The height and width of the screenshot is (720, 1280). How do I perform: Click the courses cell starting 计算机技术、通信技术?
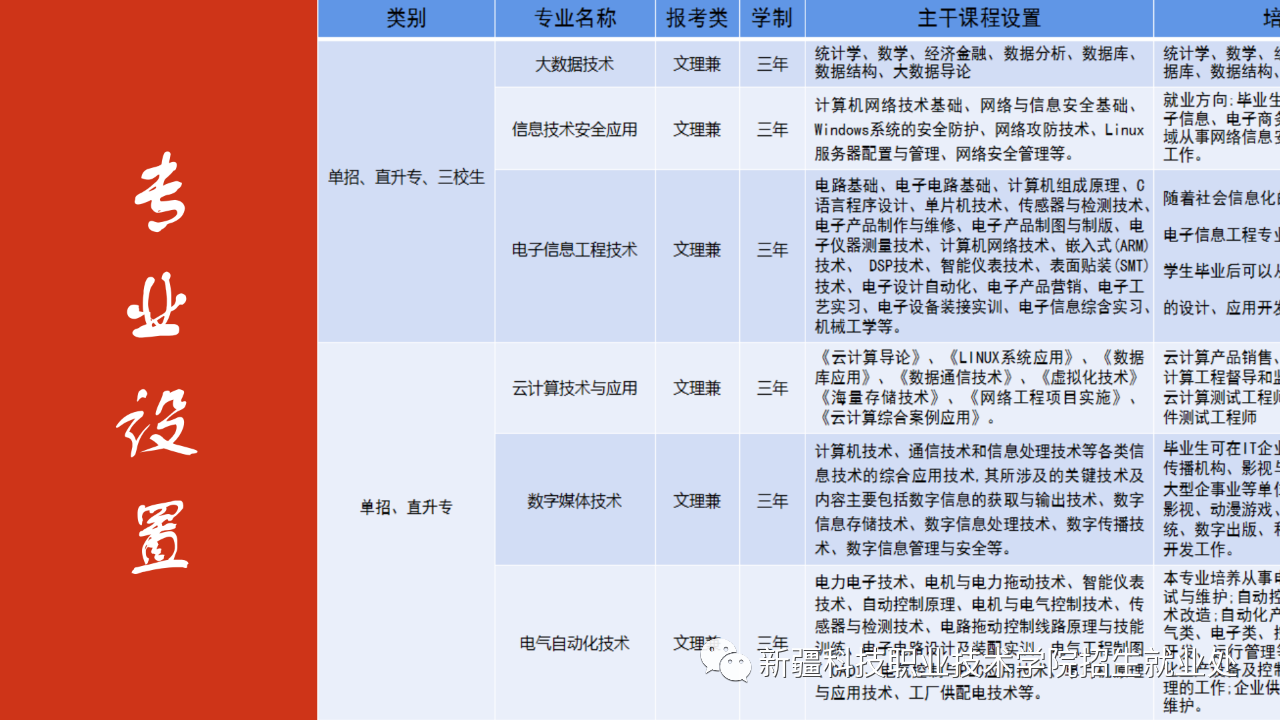(979, 500)
